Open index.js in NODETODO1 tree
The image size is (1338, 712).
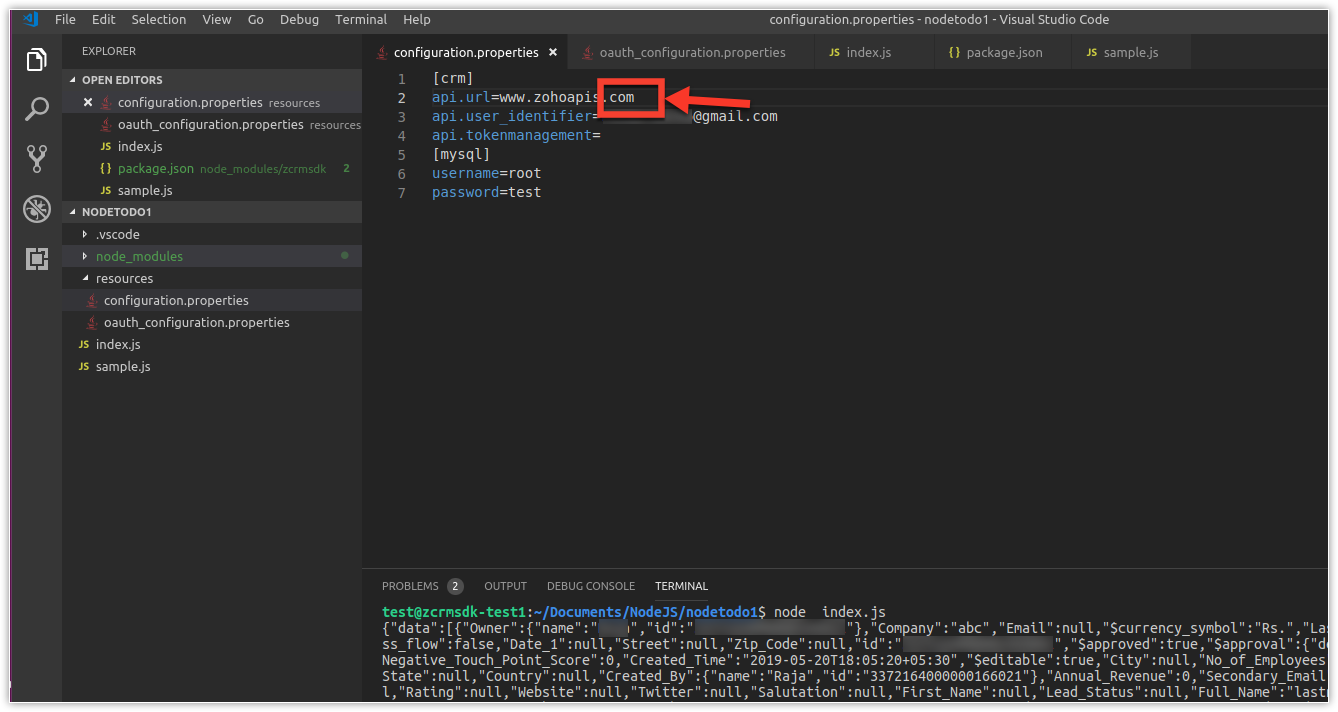tap(212, 344)
